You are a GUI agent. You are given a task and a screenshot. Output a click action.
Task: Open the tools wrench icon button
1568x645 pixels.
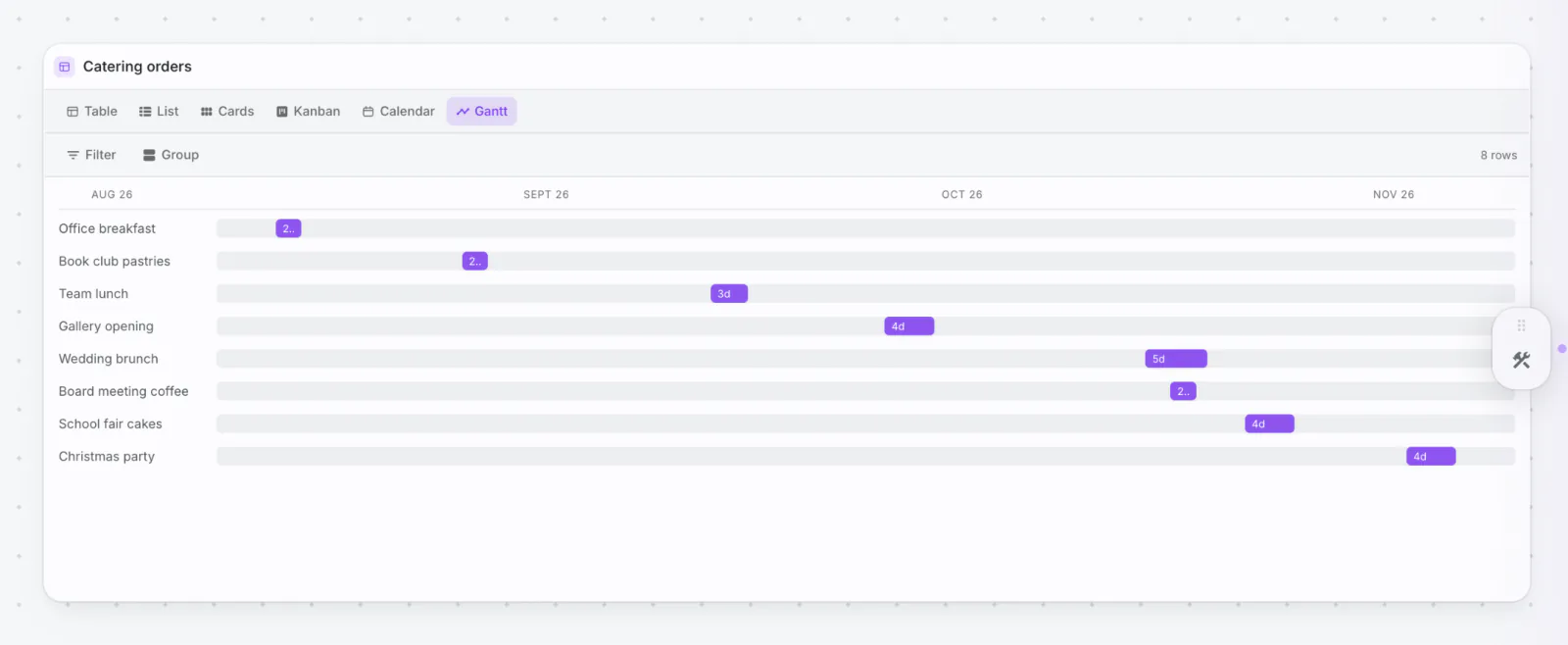pos(1521,361)
